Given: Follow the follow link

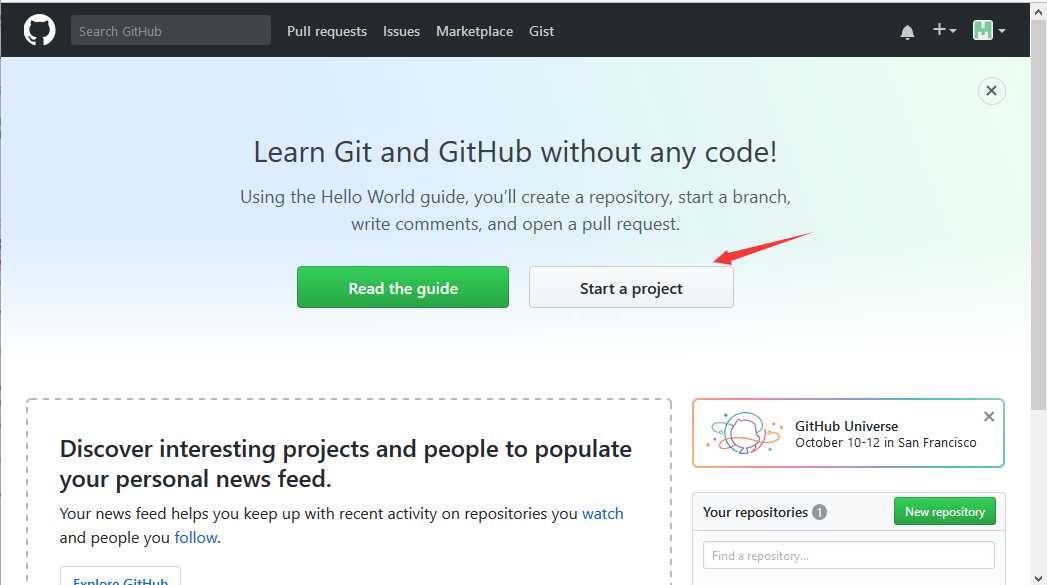Looking at the screenshot, I should 196,538.
